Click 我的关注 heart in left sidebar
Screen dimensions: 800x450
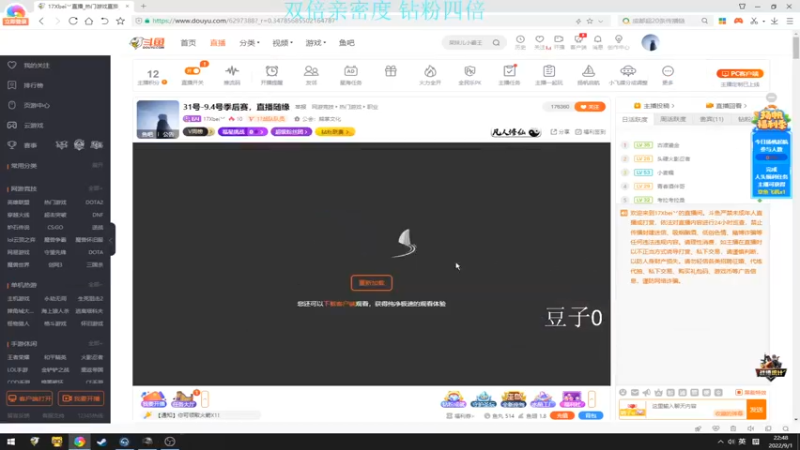click(29, 65)
